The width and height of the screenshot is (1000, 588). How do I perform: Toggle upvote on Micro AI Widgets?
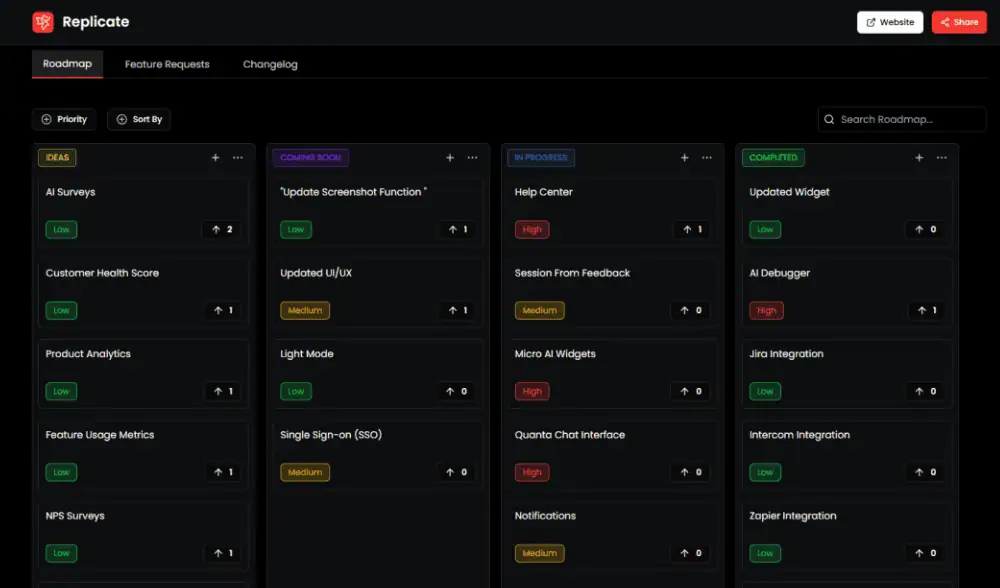coord(691,392)
